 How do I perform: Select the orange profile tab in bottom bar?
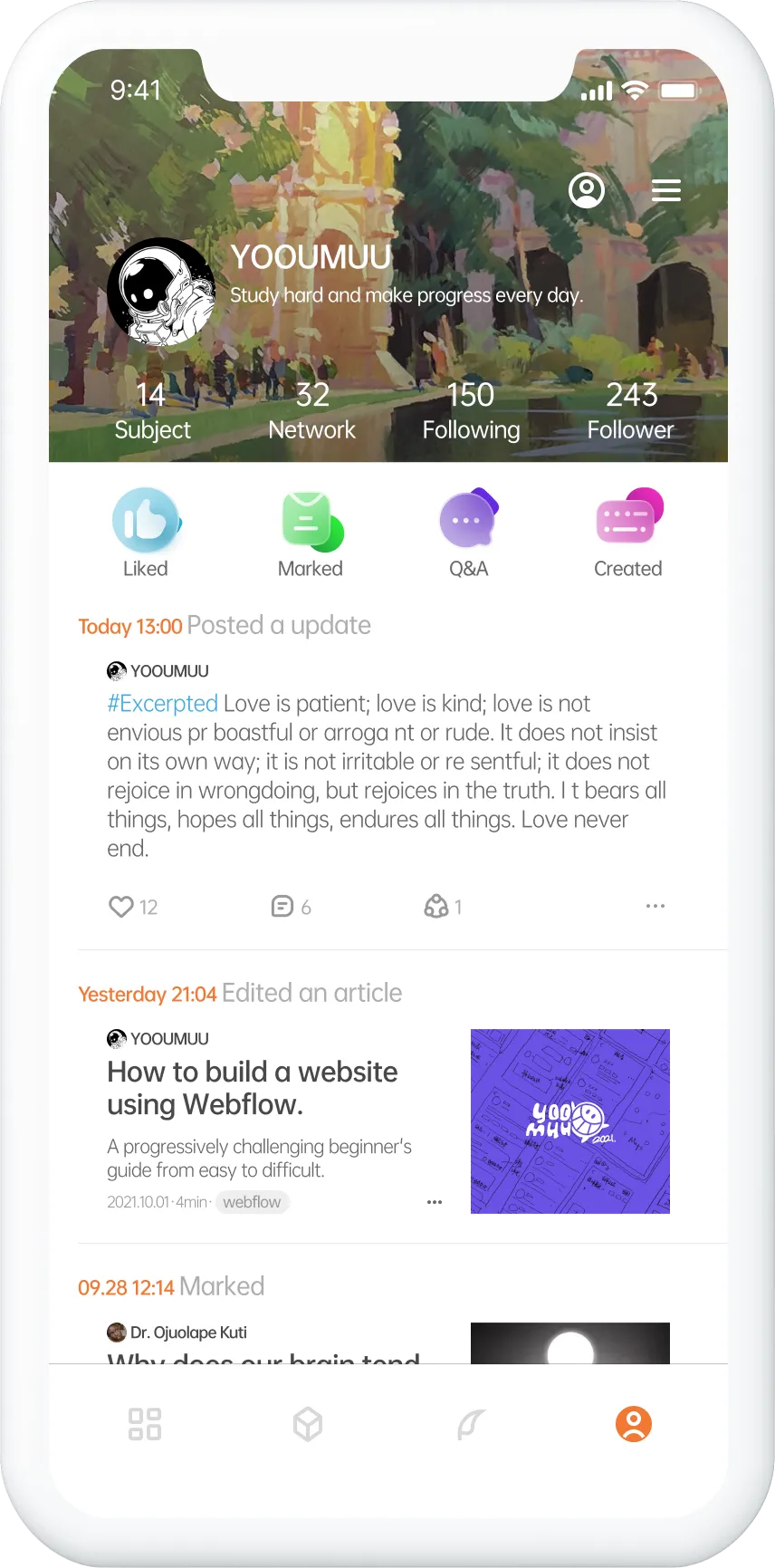[x=634, y=1424]
